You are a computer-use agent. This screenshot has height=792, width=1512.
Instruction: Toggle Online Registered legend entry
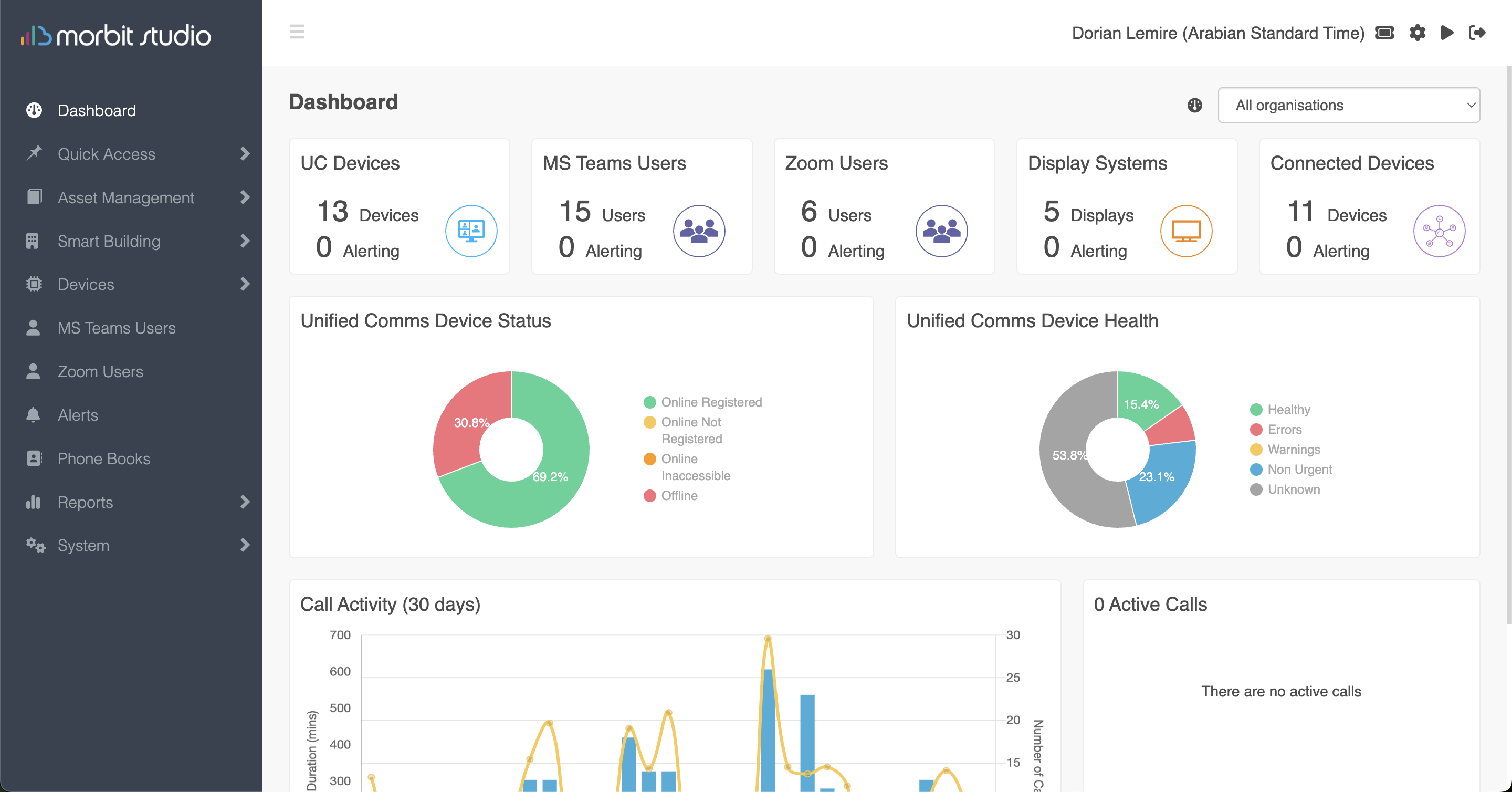(x=702, y=402)
